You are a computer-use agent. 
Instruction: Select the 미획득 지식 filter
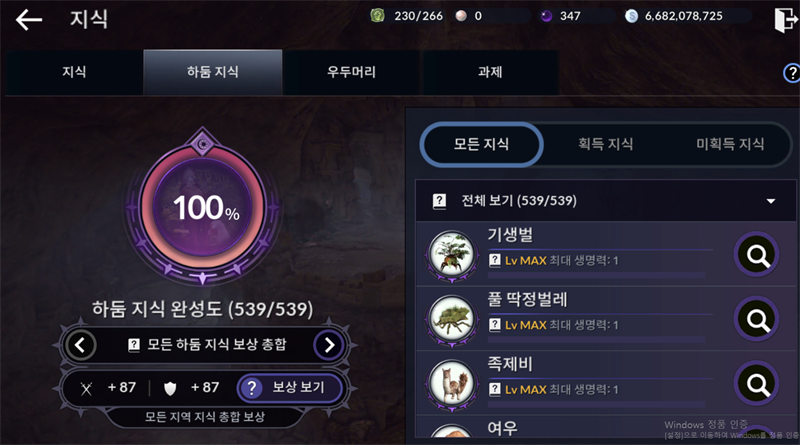[x=730, y=144]
